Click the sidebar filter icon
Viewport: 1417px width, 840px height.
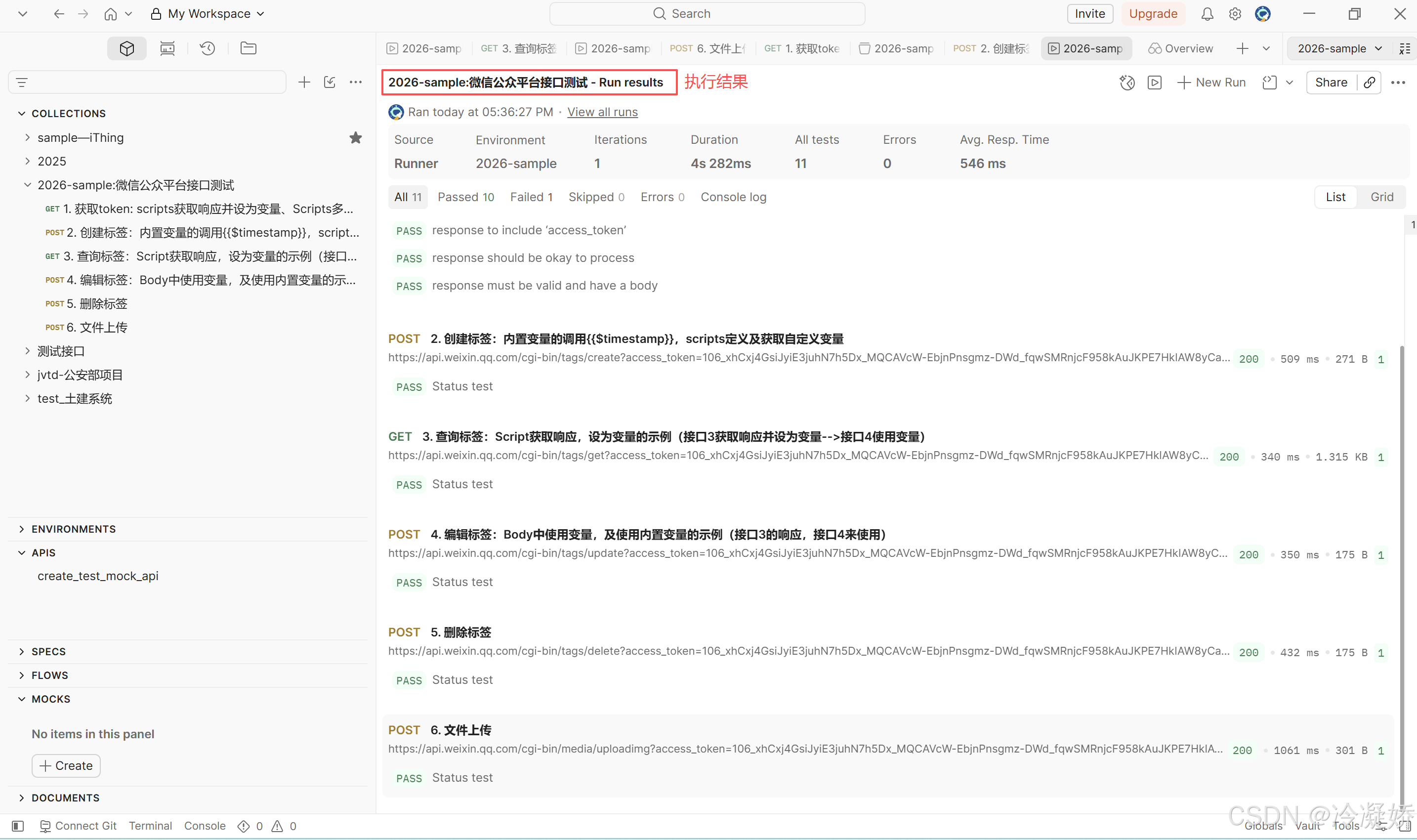(x=22, y=83)
